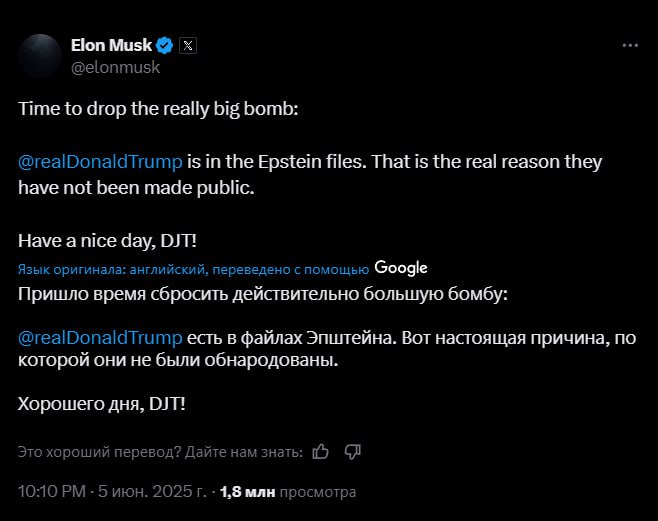The image size is (658, 521).
Task: Click the X affiliation badge icon
Action: [189, 45]
